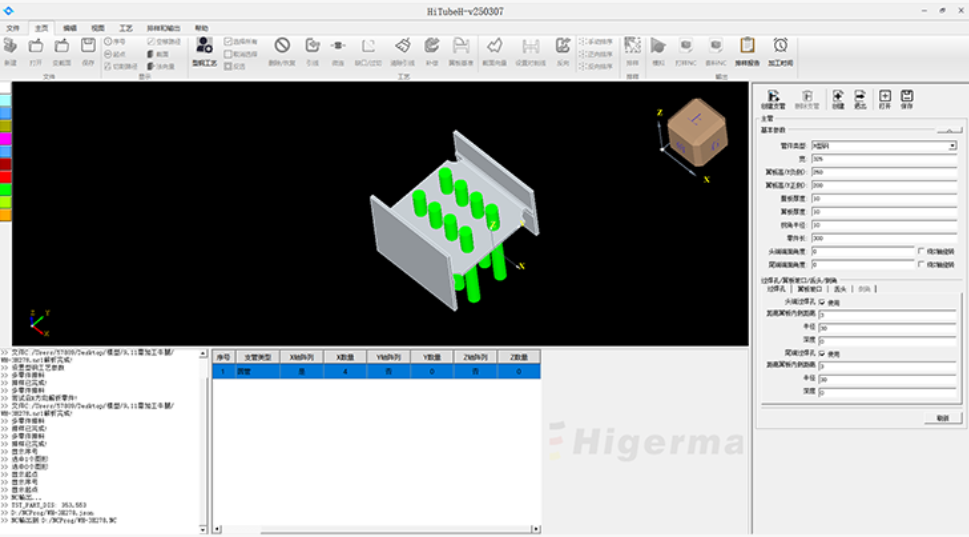Expand the 基本参数 section button
This screenshot has width=969, height=537.
[948, 130]
